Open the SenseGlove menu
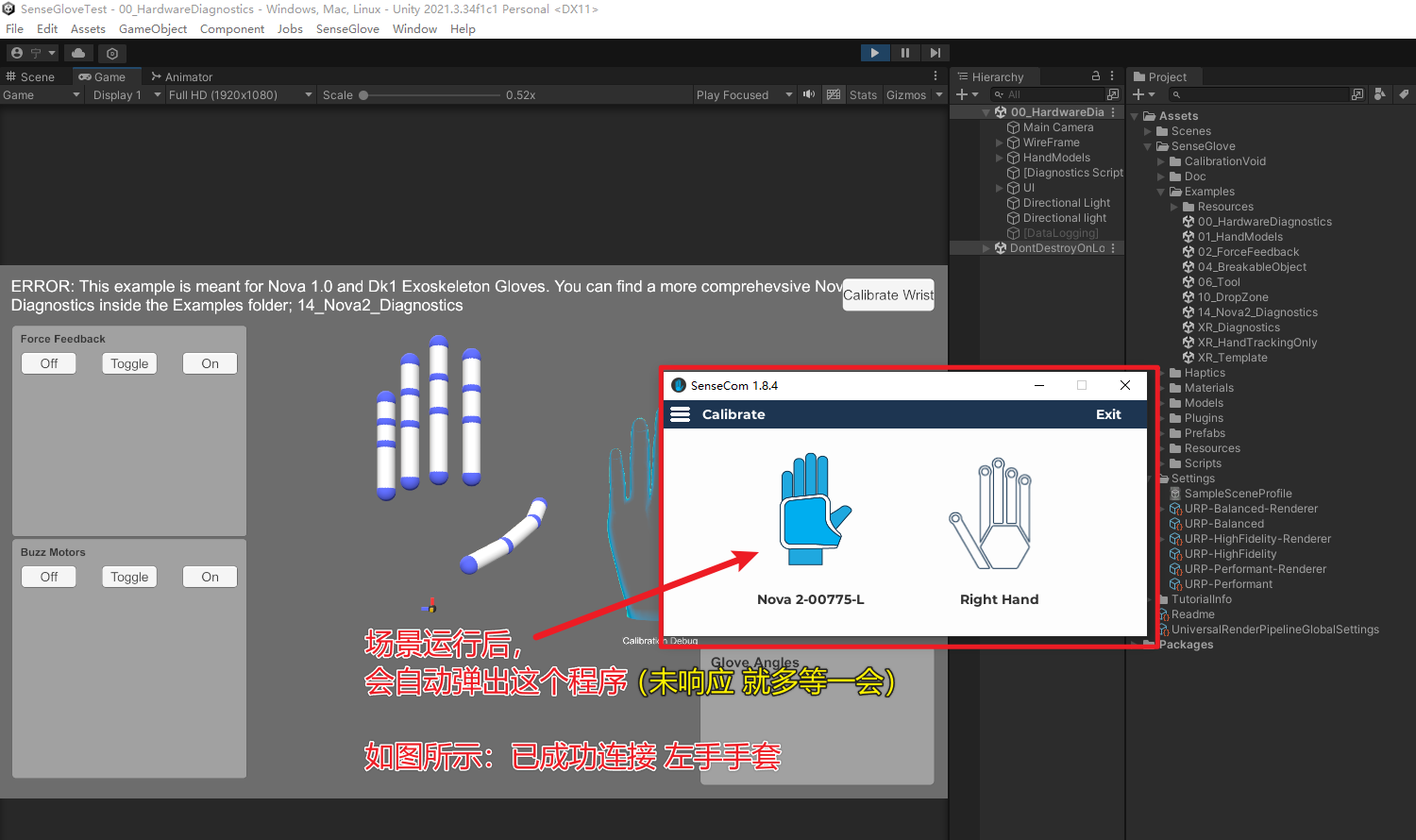 (347, 29)
